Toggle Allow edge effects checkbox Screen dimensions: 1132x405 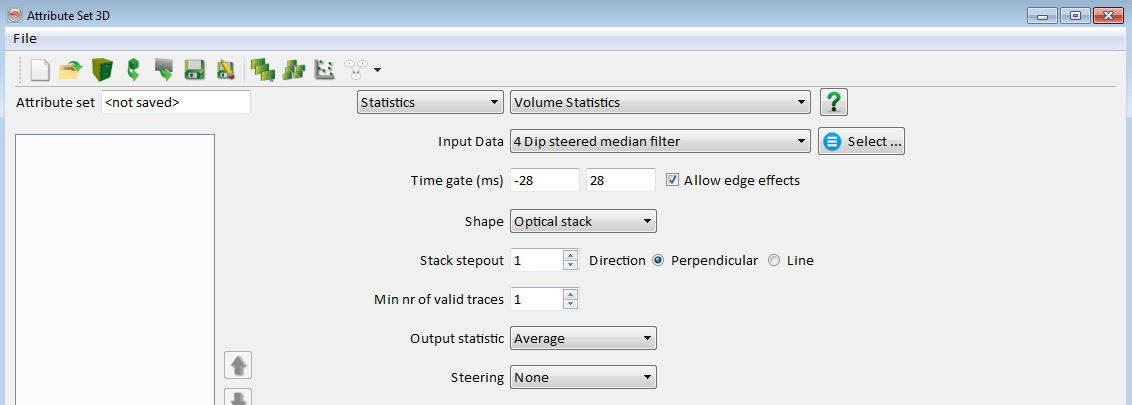click(x=673, y=181)
